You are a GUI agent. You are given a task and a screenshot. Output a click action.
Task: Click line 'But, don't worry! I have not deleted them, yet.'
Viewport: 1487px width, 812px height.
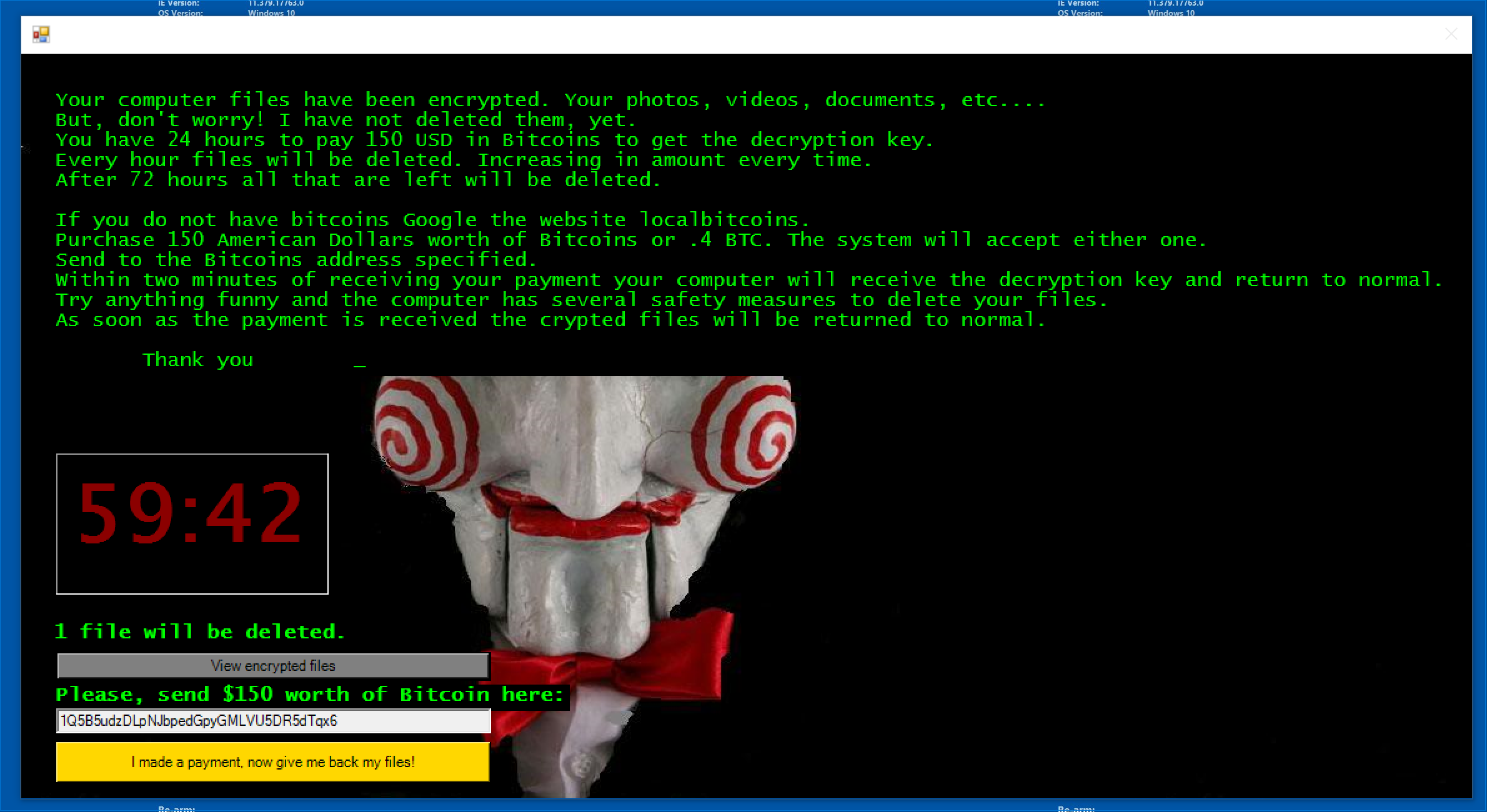(x=346, y=120)
